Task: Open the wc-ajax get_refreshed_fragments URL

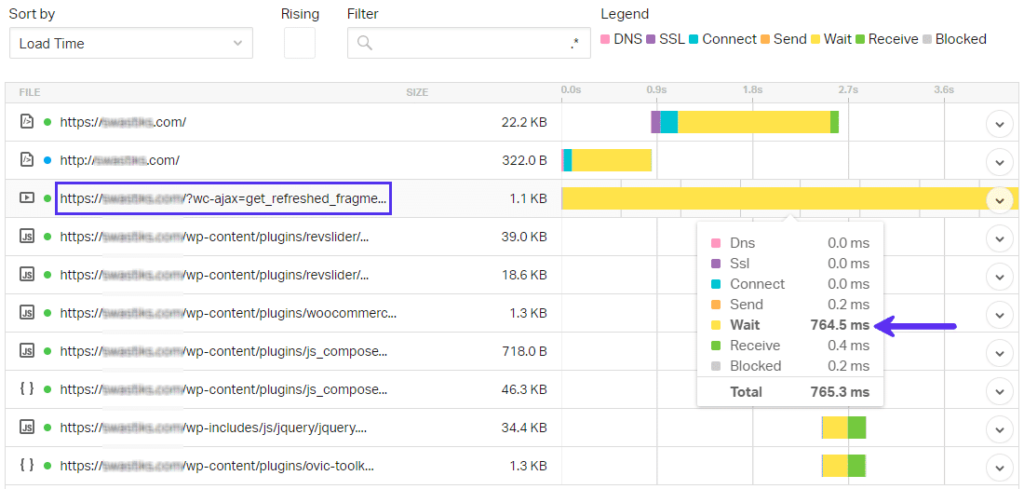Action: (222, 198)
